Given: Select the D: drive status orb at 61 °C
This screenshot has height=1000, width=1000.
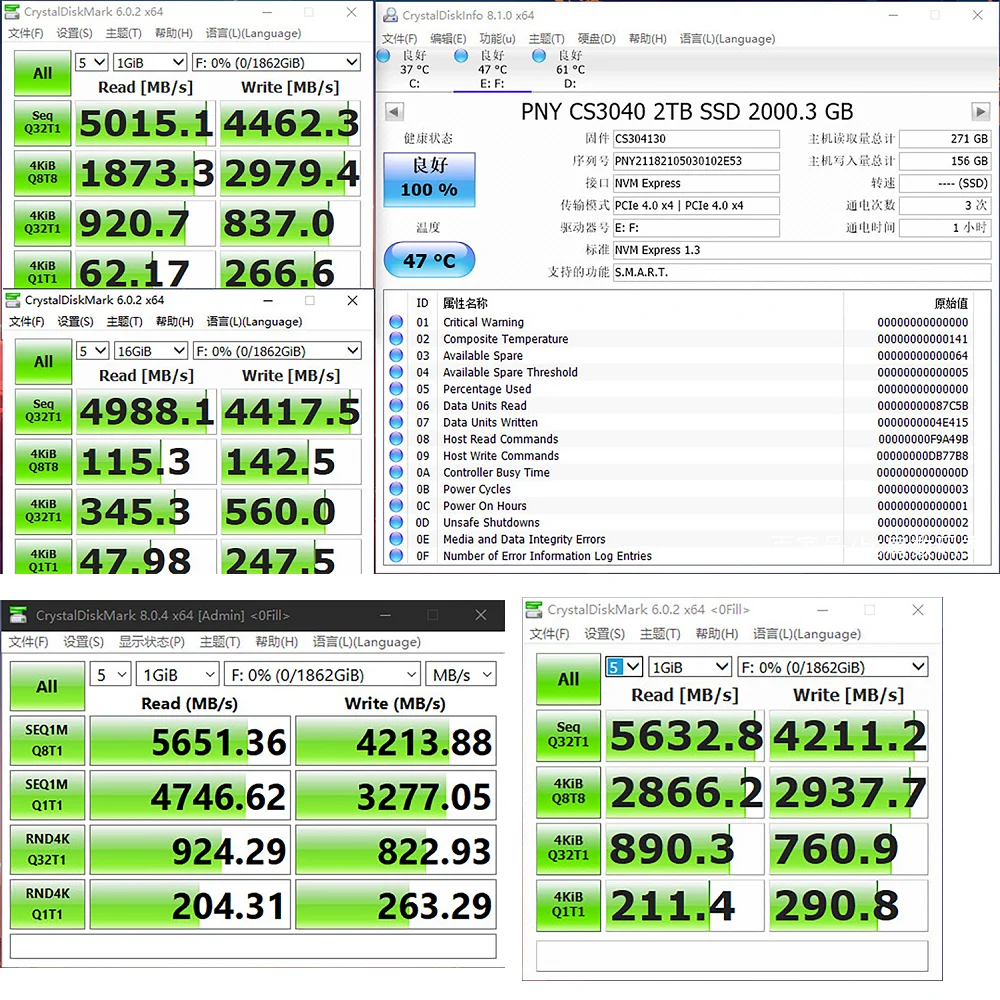Looking at the screenshot, I should 539,55.
